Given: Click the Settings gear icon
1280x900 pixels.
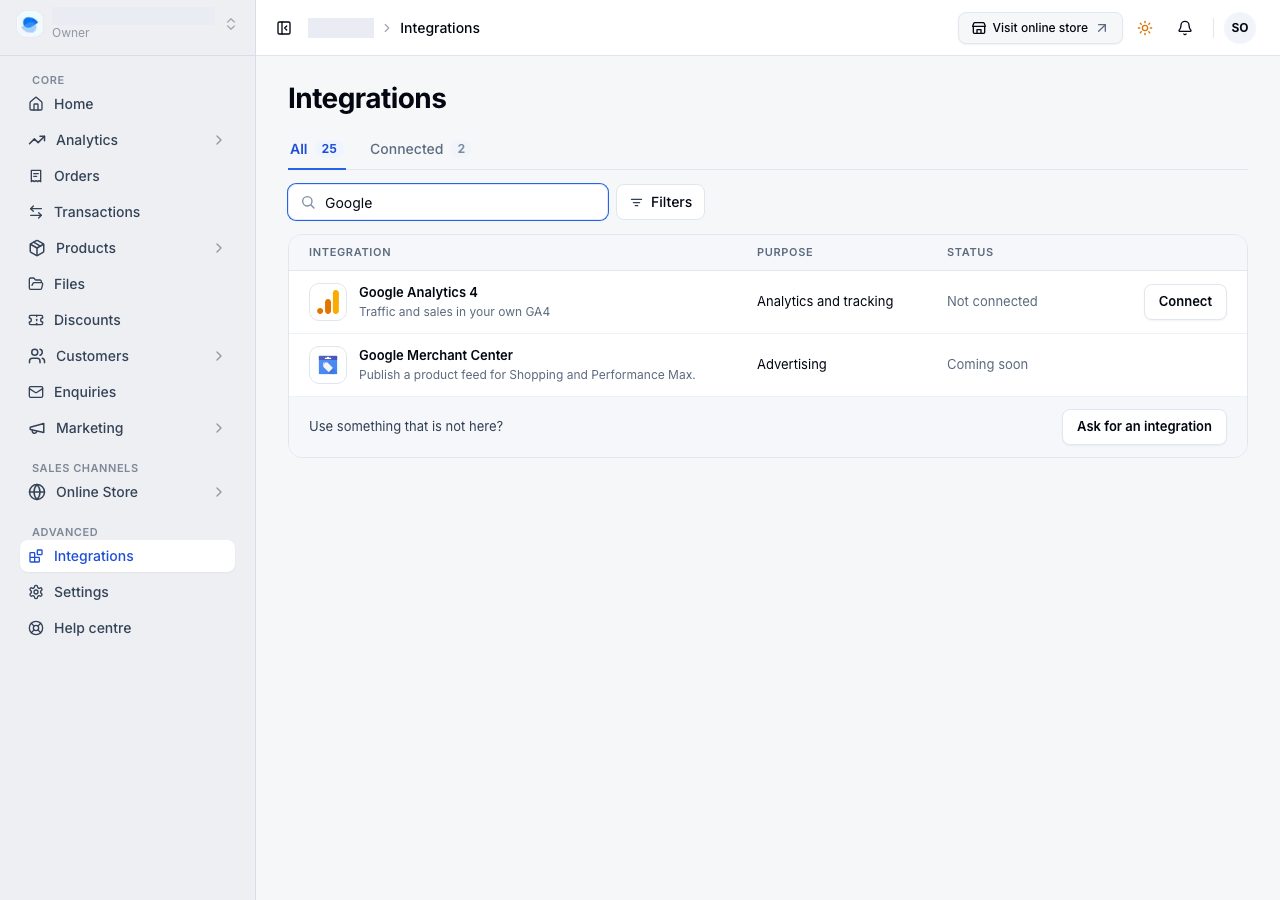Looking at the screenshot, I should pyautogui.click(x=36, y=592).
